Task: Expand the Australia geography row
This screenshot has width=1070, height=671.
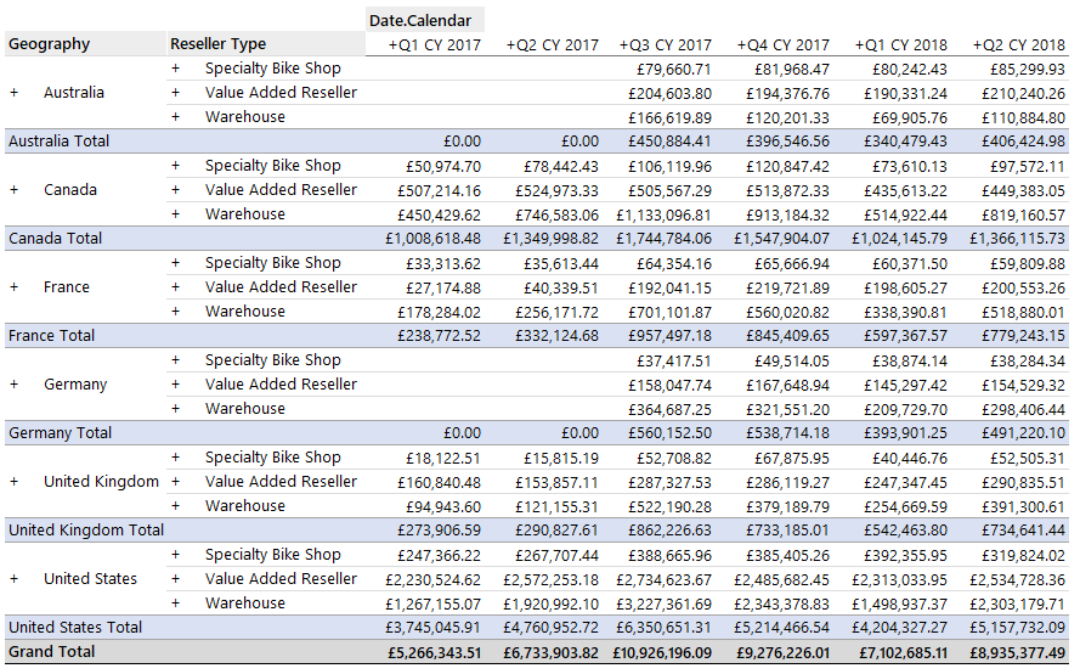Action: pyautogui.click(x=14, y=93)
